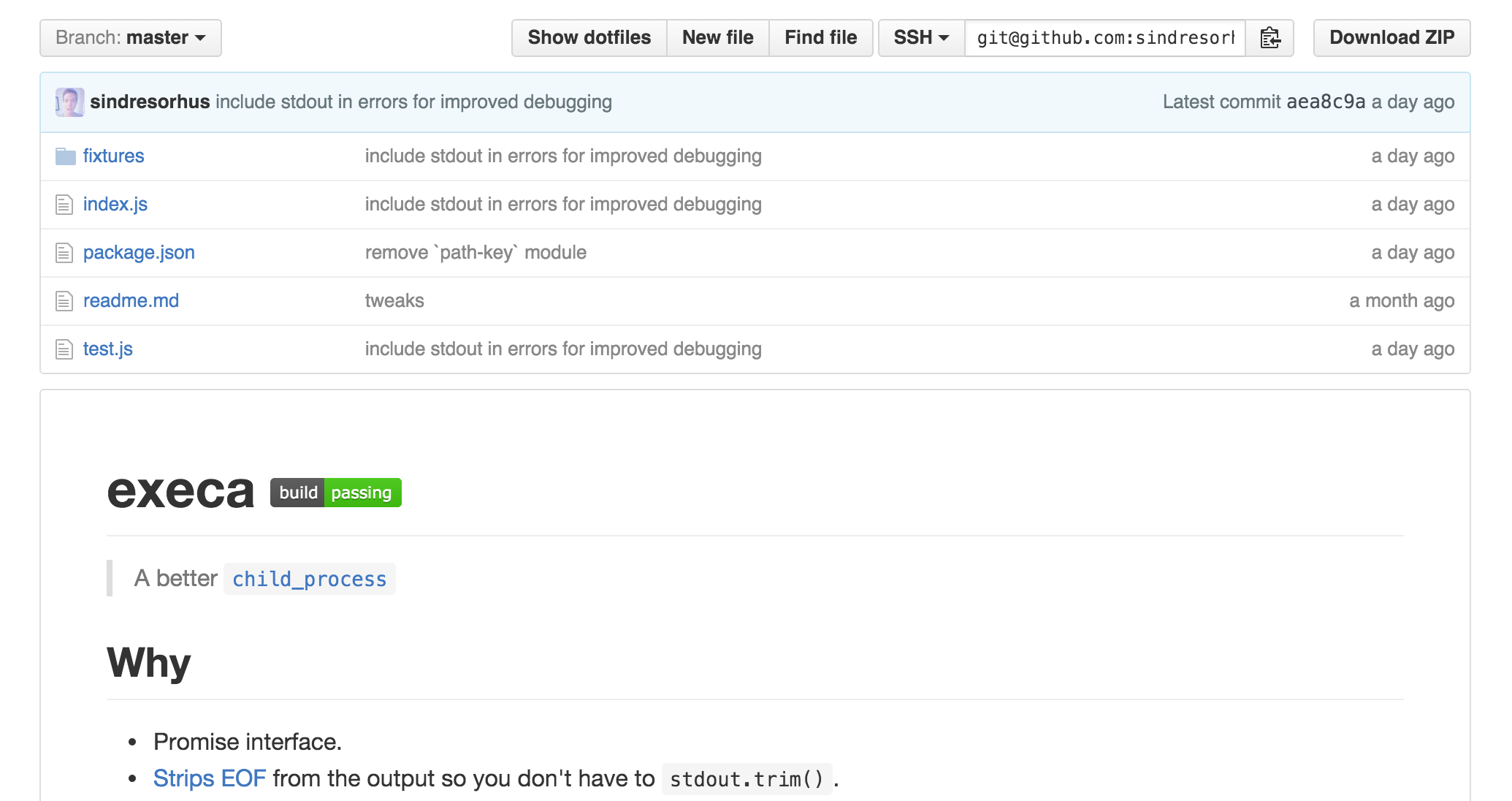Open the fixtures folder link
Viewport: 1512px width, 801px height.
pyautogui.click(x=113, y=156)
